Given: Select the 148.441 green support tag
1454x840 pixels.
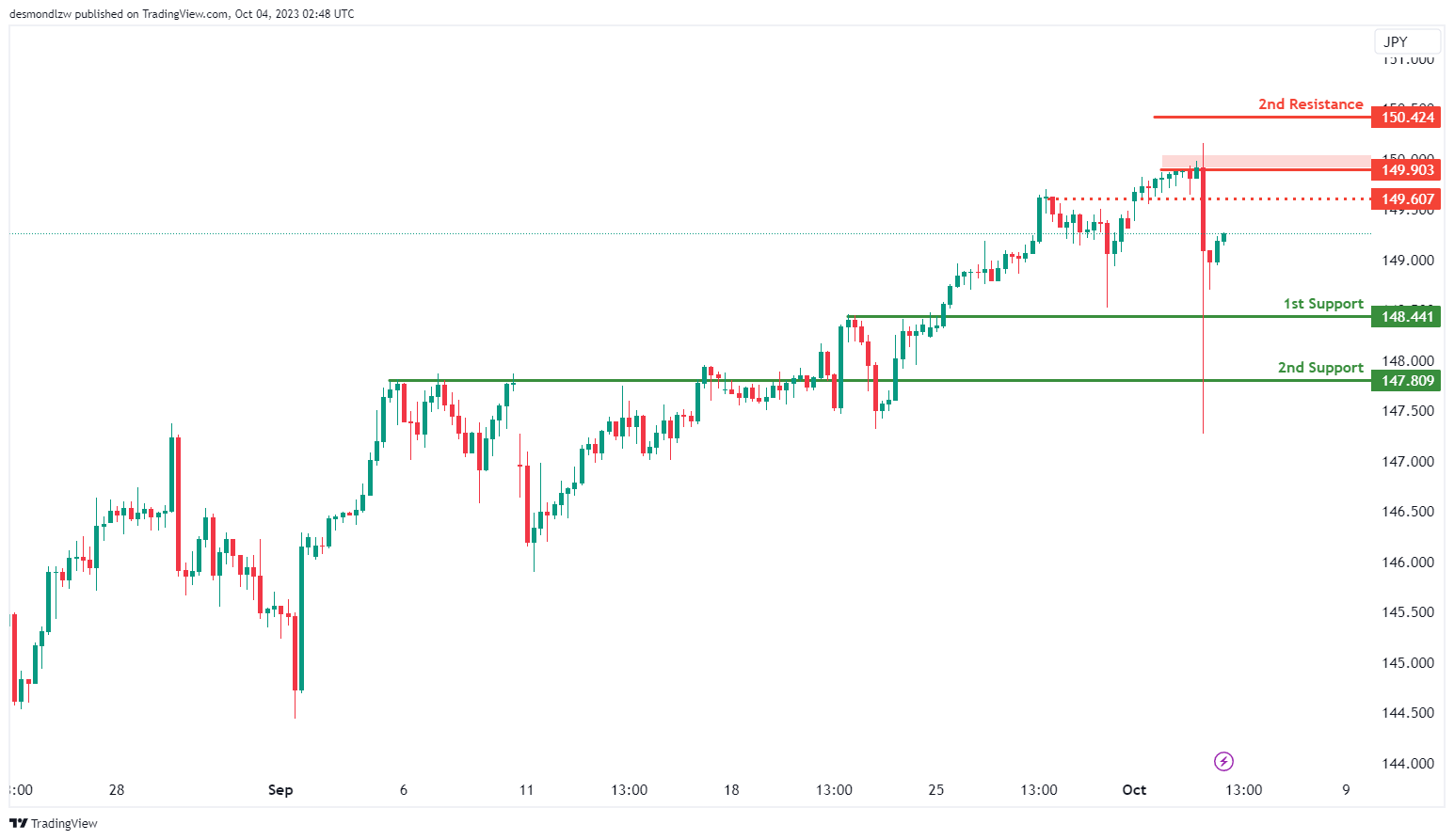Looking at the screenshot, I should point(1406,317).
